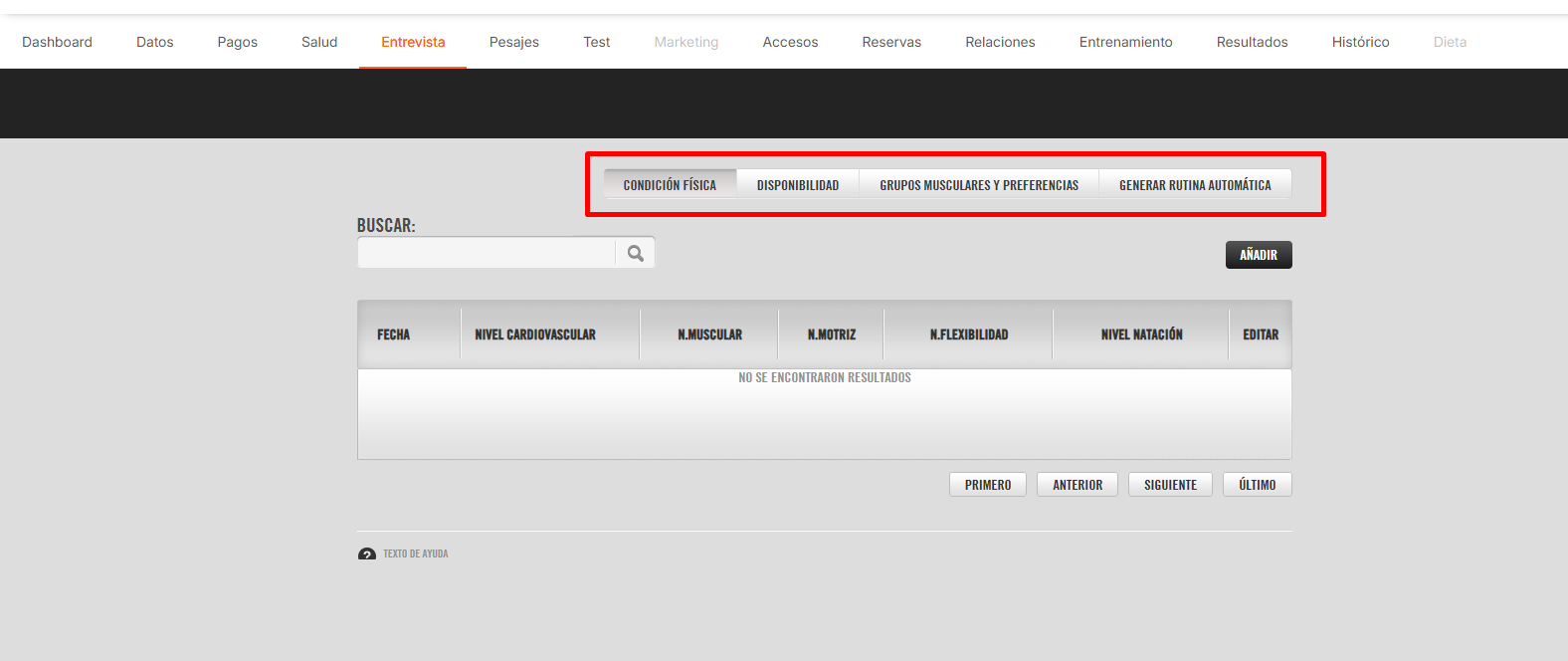The image size is (1568, 661).
Task: Open the Disponibilidad sub-tab
Action: [797, 185]
